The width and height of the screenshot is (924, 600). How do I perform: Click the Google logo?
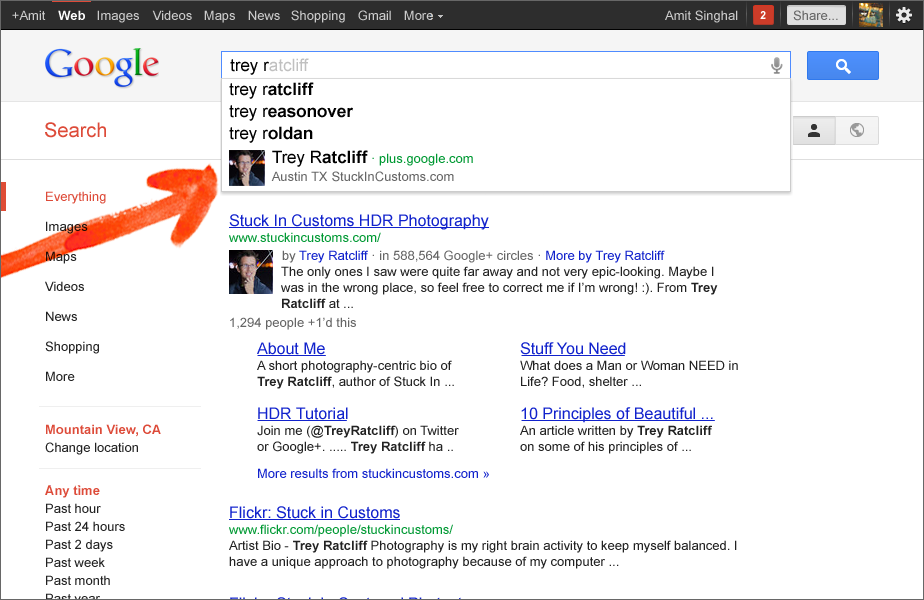coord(102,67)
